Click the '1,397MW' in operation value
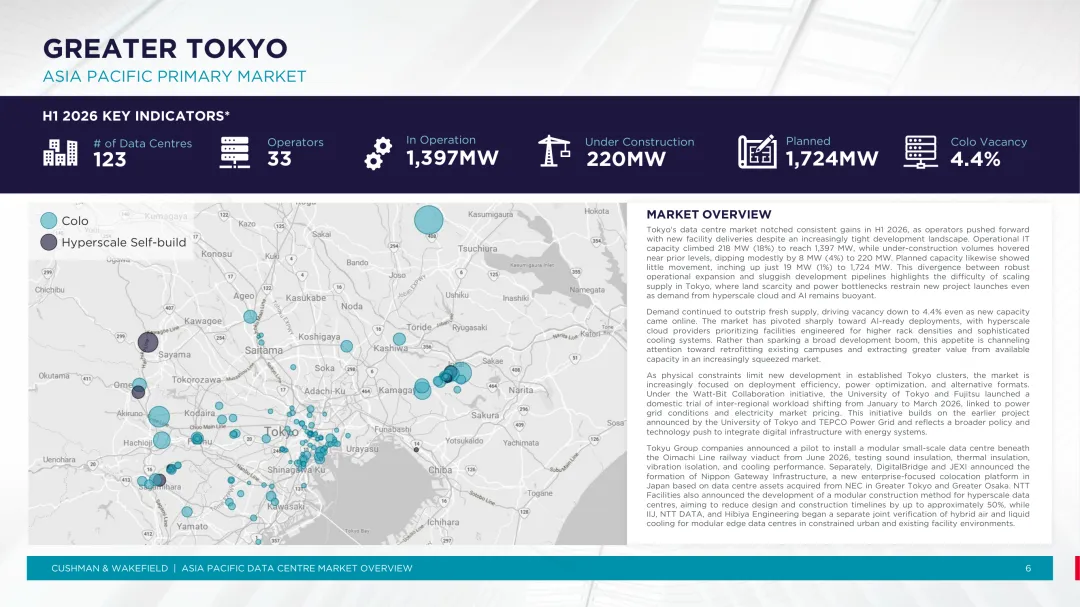 coord(452,158)
